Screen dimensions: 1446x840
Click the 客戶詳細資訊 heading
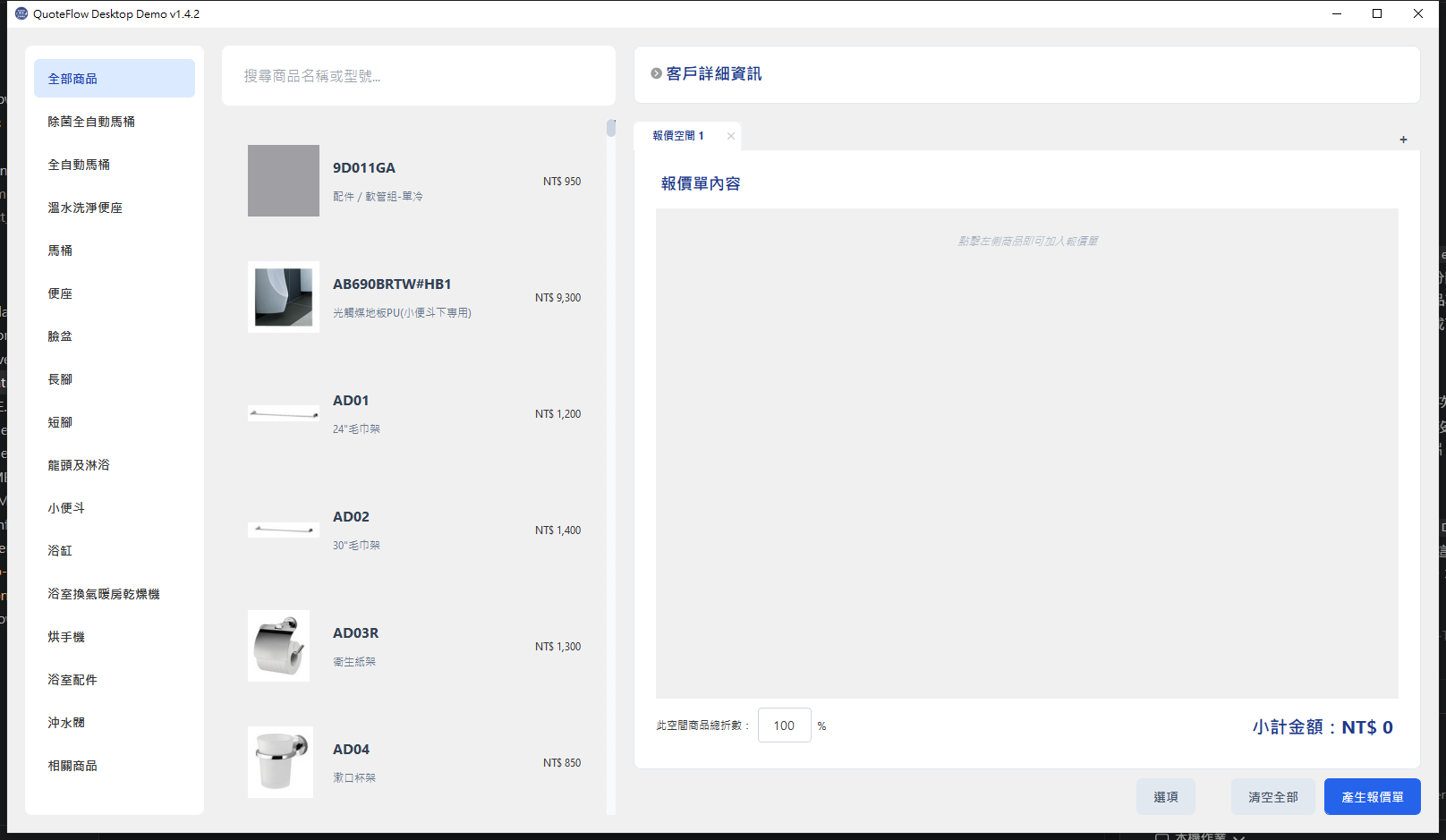click(x=714, y=73)
